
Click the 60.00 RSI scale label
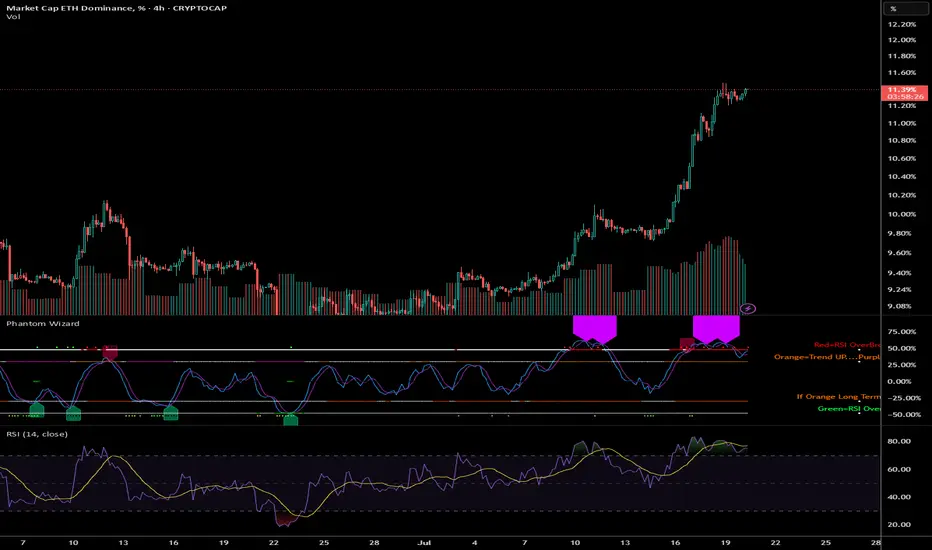point(900,469)
